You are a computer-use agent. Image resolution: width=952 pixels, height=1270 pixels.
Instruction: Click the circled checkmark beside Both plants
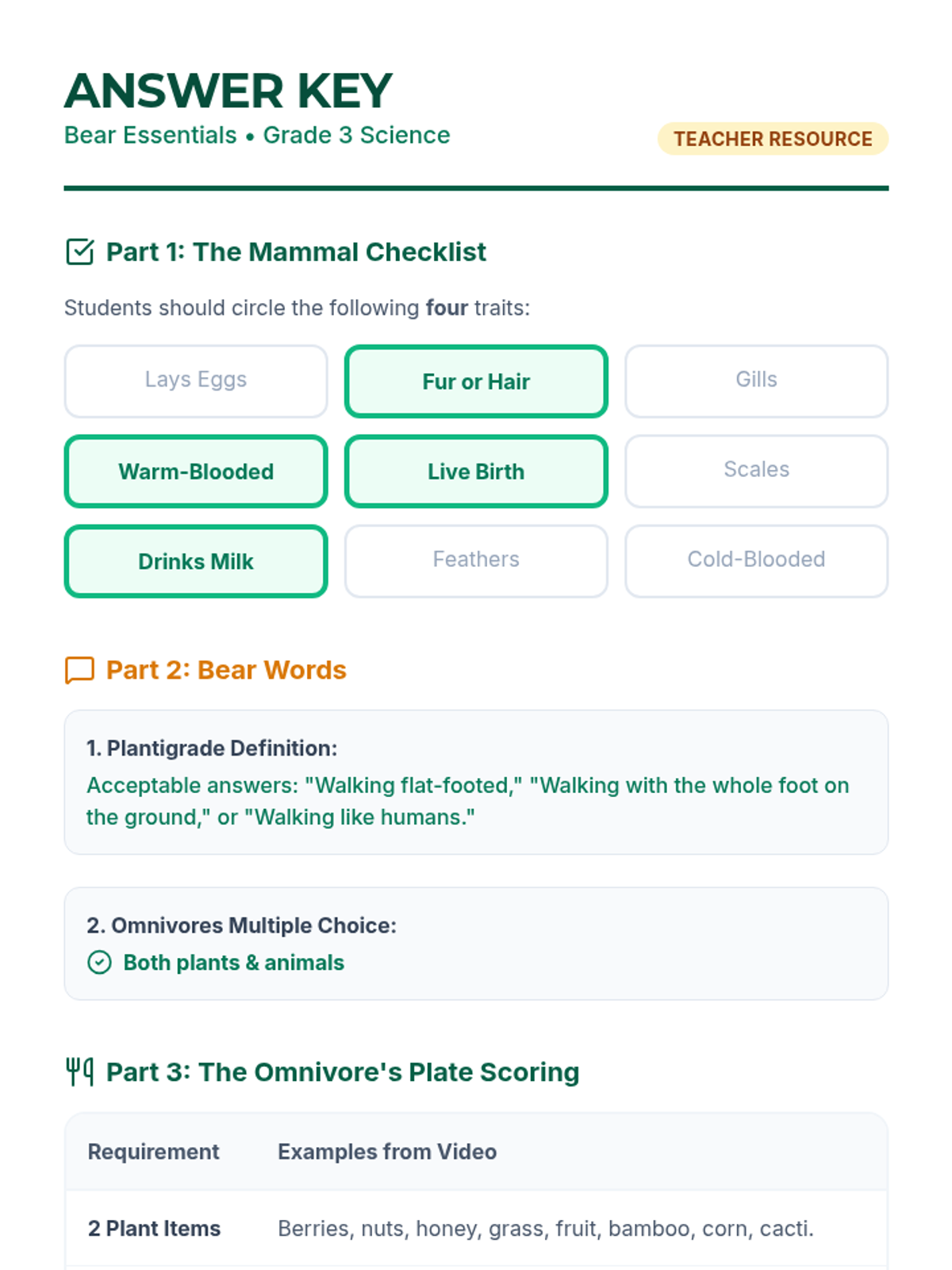(99, 963)
